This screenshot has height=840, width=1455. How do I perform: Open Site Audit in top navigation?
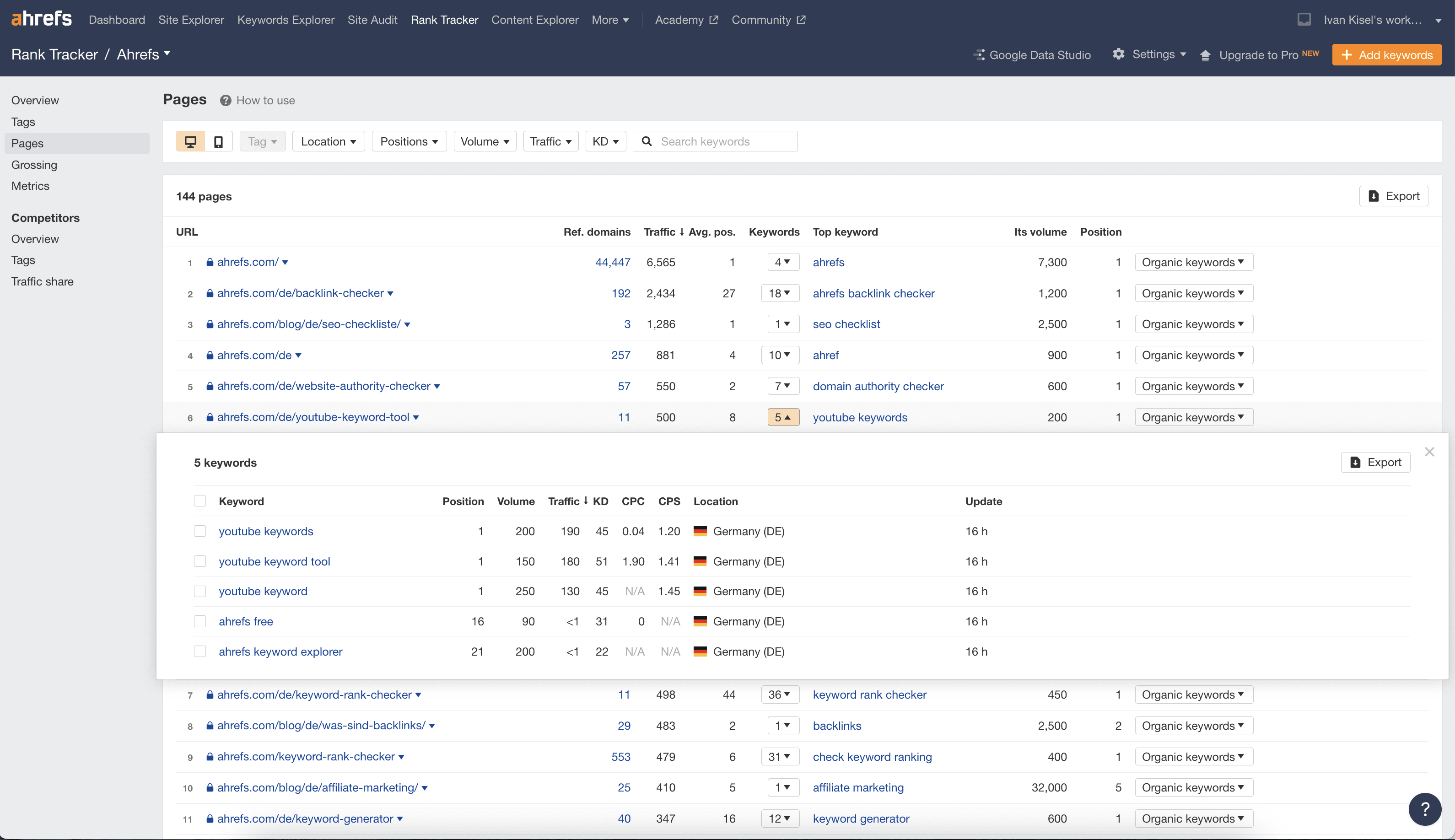tap(372, 20)
